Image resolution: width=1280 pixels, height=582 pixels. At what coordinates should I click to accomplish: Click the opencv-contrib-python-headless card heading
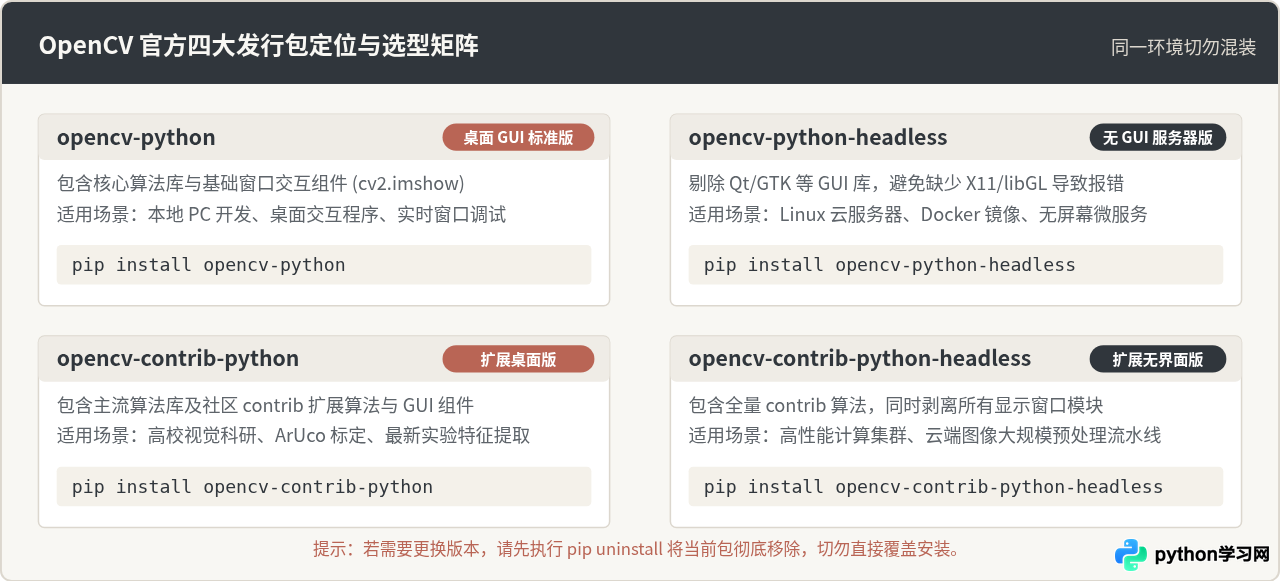tap(860, 359)
